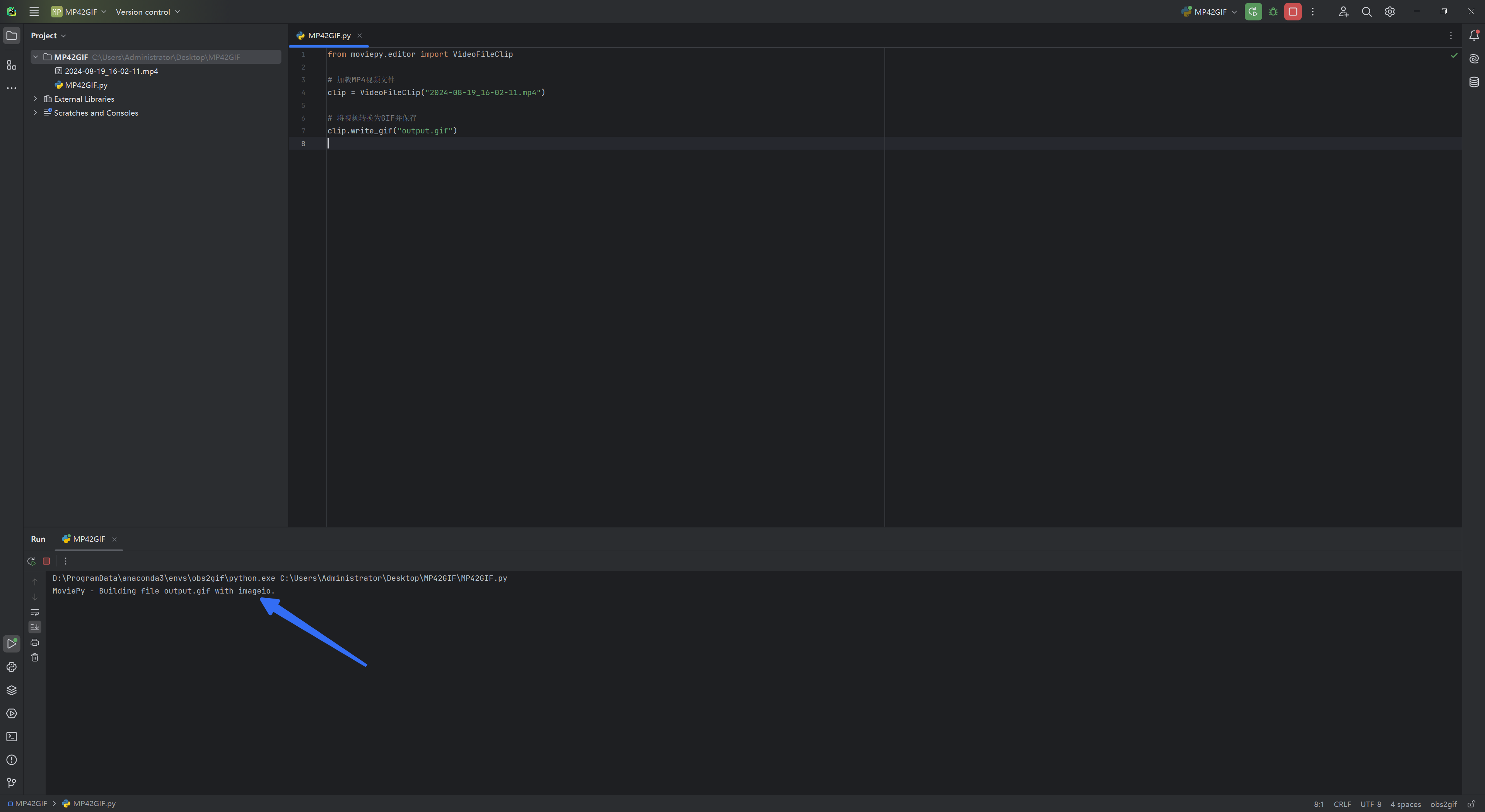Open the Version control dropdown
Screen dimensions: 1485x812
click(x=148, y=12)
